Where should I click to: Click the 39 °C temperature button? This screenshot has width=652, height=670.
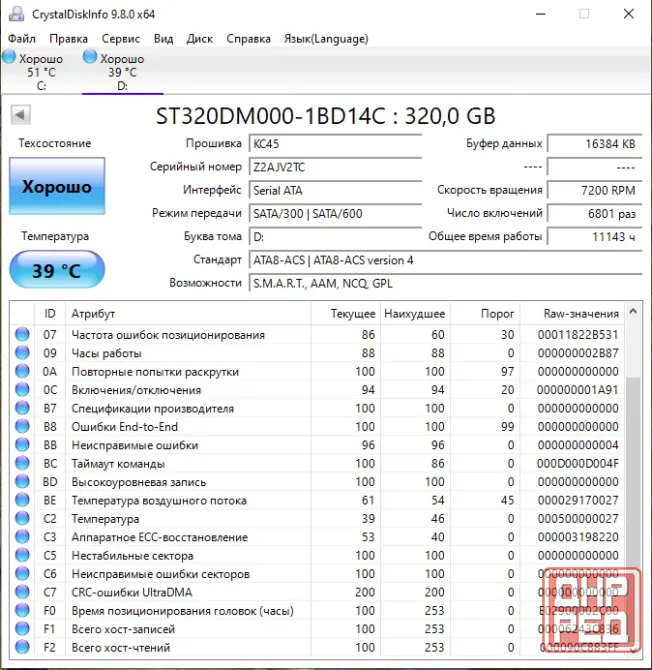pyautogui.click(x=57, y=270)
